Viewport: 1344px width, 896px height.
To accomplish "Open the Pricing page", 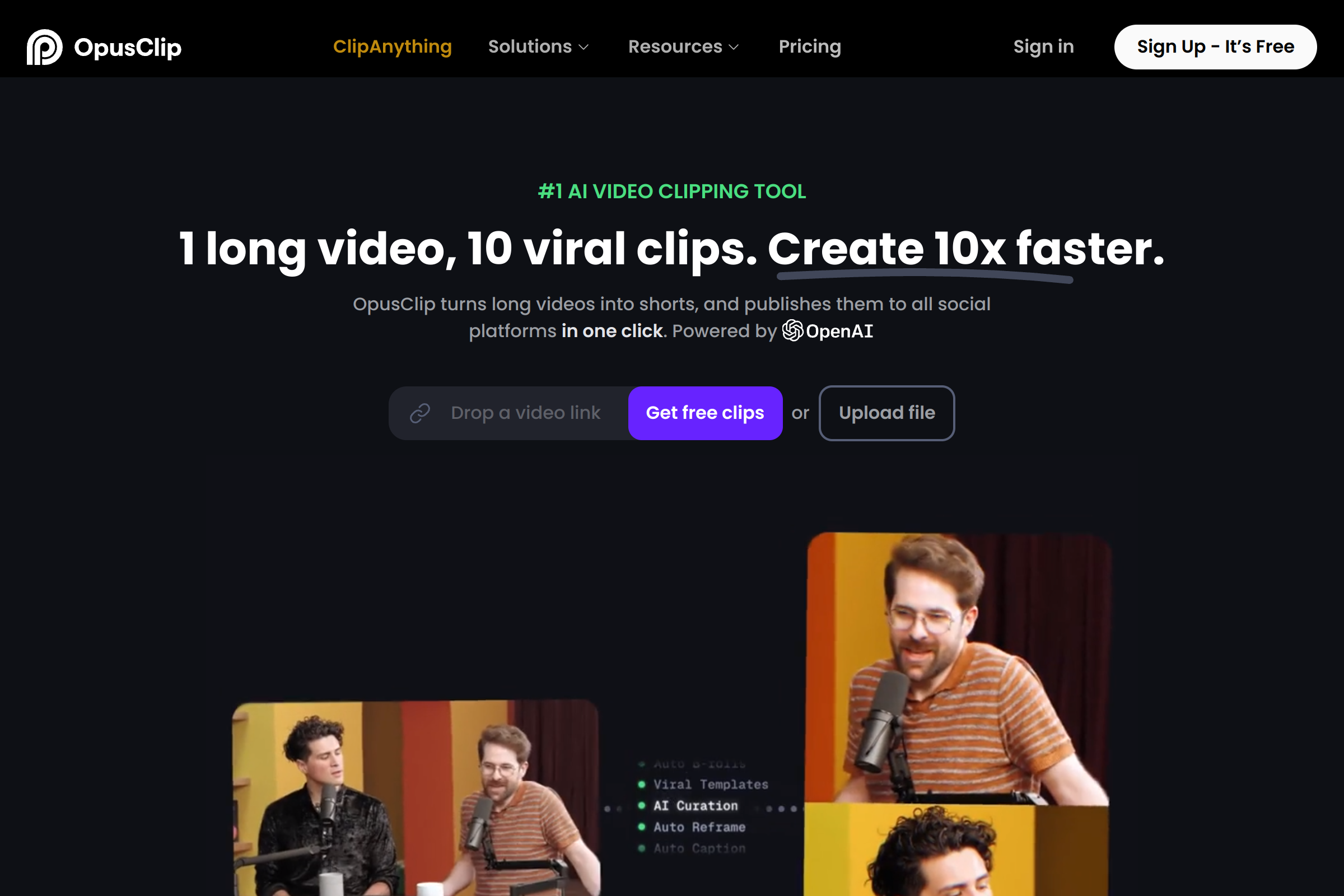I will coord(810,47).
